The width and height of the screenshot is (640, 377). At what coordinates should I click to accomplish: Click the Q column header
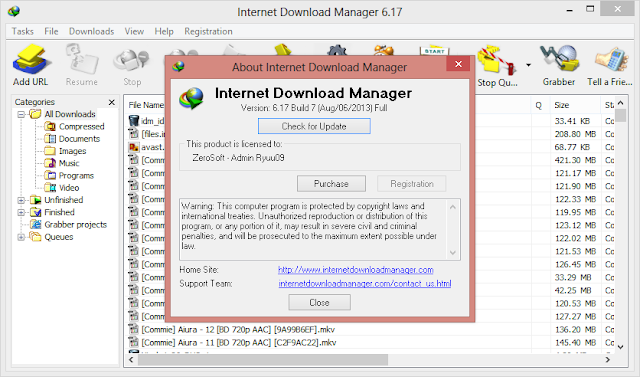[x=540, y=105]
